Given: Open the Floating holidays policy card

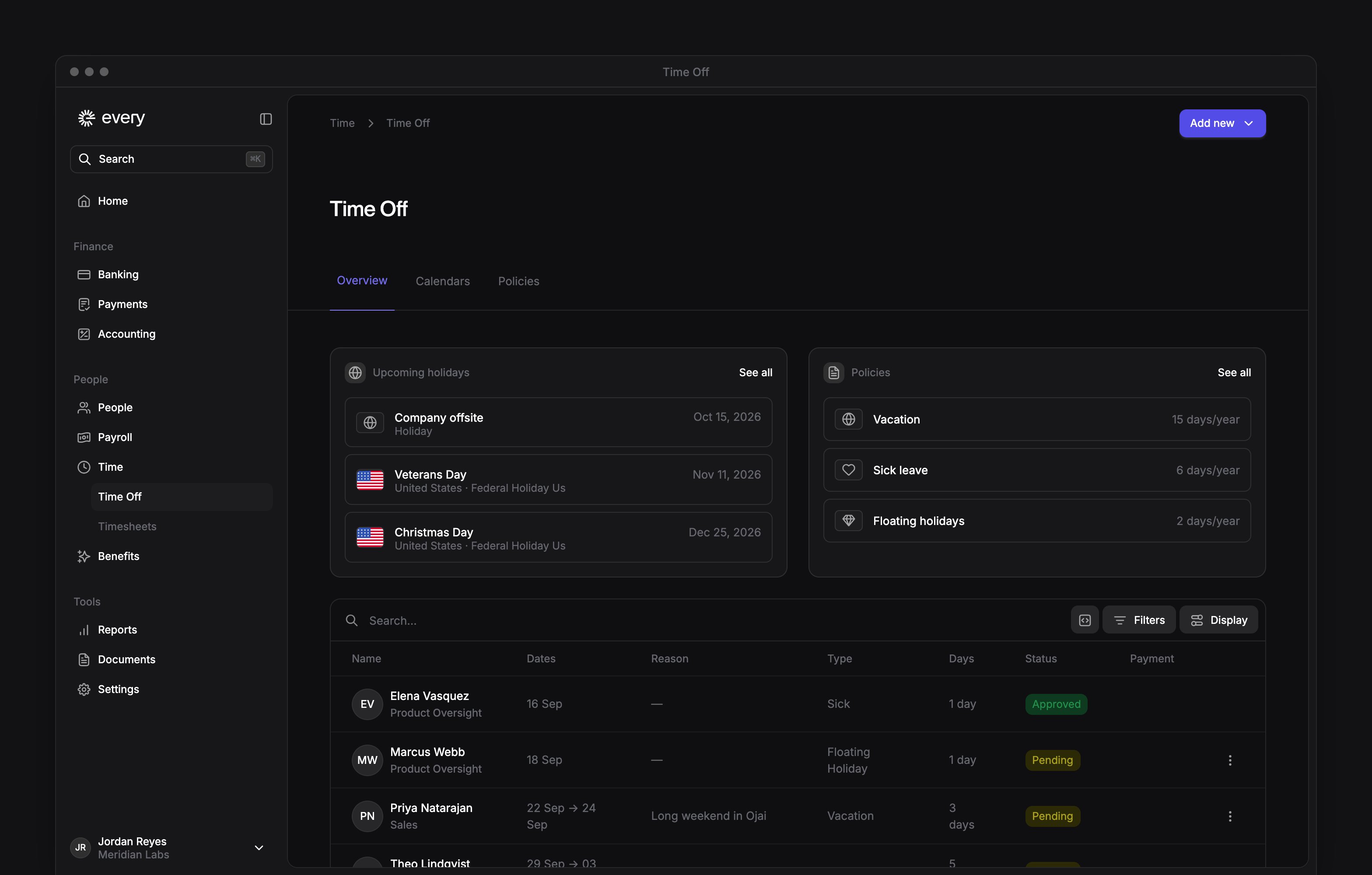Looking at the screenshot, I should [1036, 521].
